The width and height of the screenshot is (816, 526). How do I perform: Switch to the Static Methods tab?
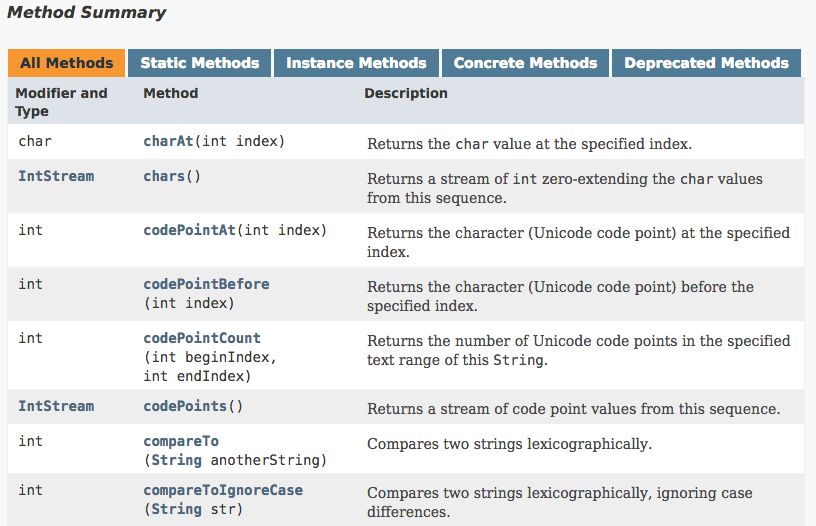click(200, 63)
